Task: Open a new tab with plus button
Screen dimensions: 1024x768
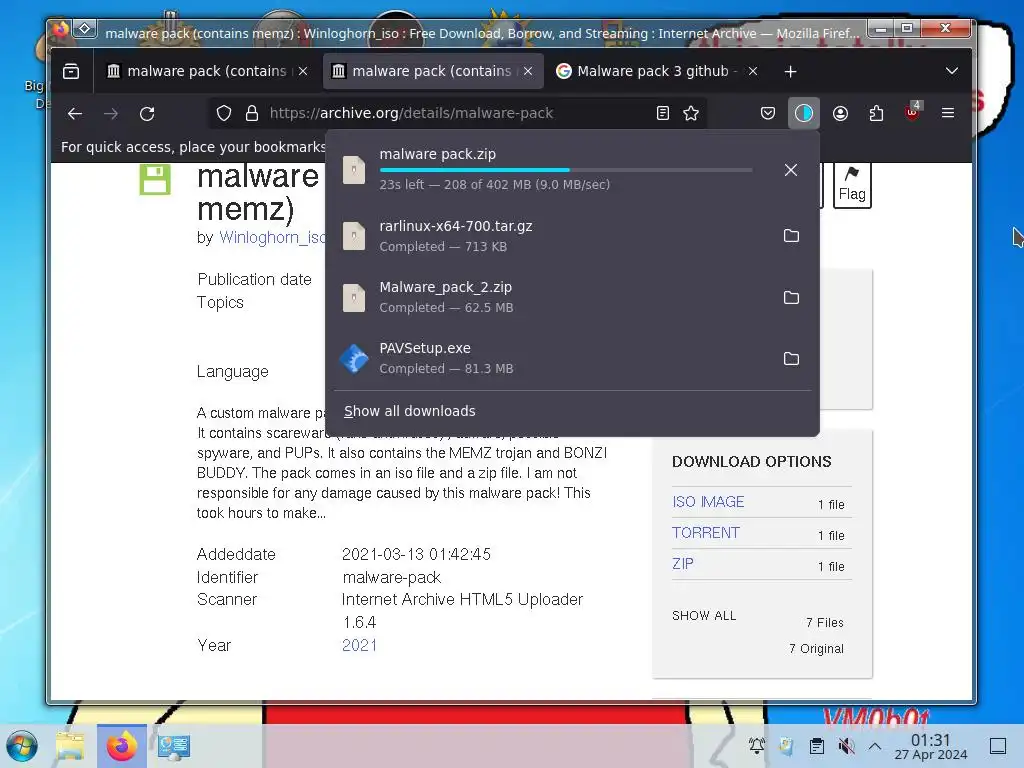Action: pyautogui.click(x=790, y=71)
